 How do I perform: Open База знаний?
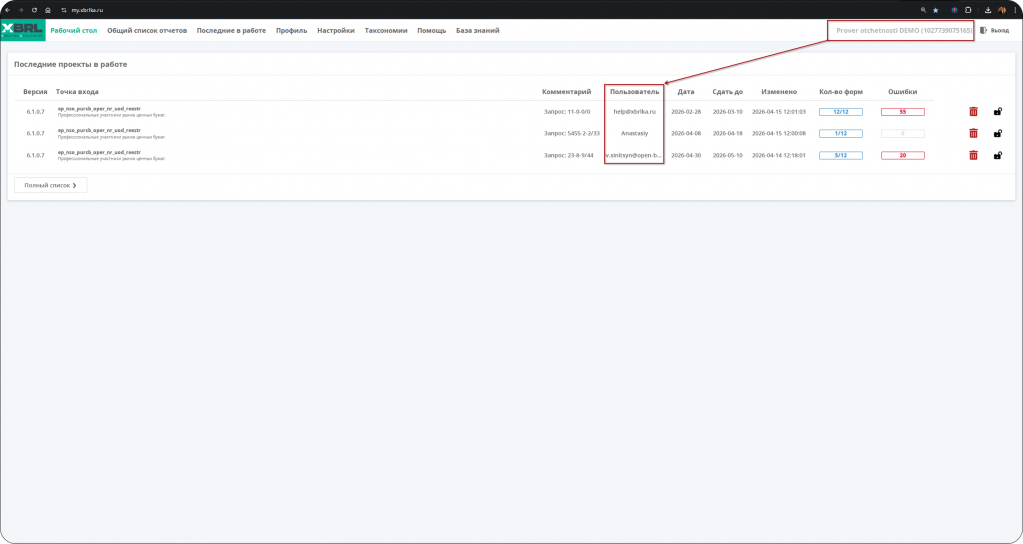478,30
